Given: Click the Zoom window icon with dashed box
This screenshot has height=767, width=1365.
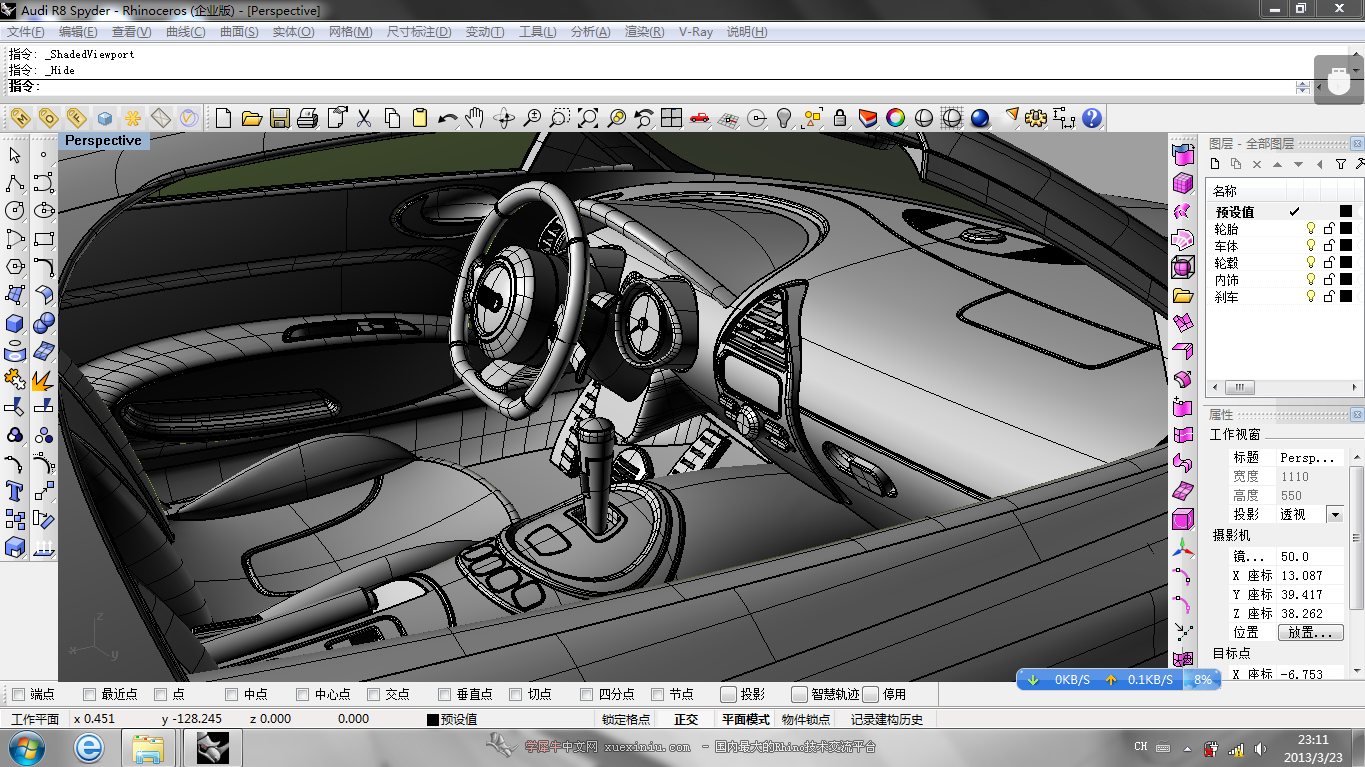Looking at the screenshot, I should point(560,118).
